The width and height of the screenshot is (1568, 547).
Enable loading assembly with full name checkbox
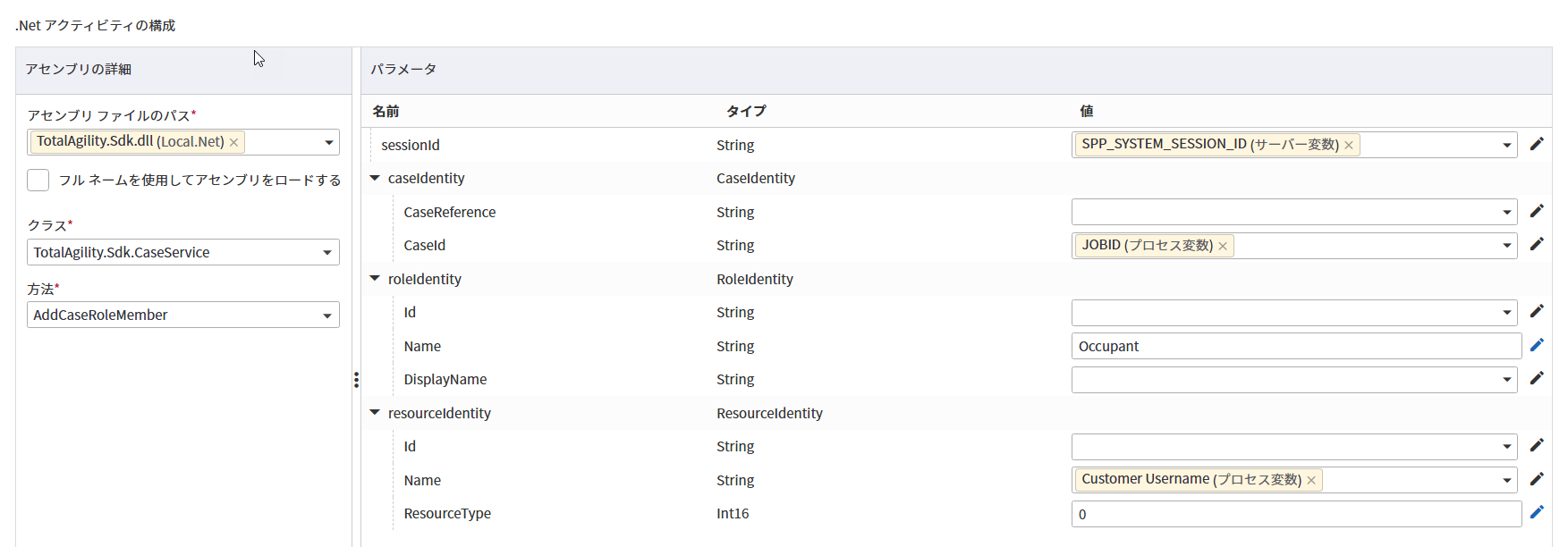(x=38, y=180)
